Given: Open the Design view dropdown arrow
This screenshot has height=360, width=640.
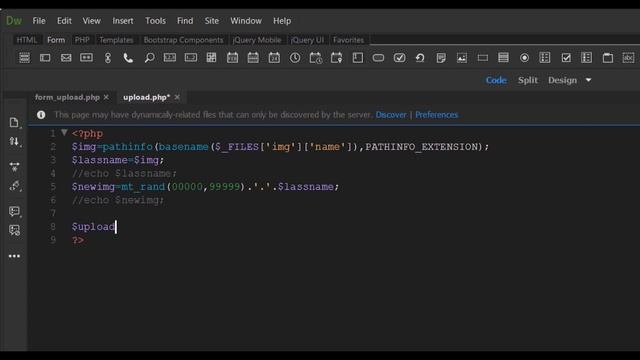Looking at the screenshot, I should pos(588,80).
